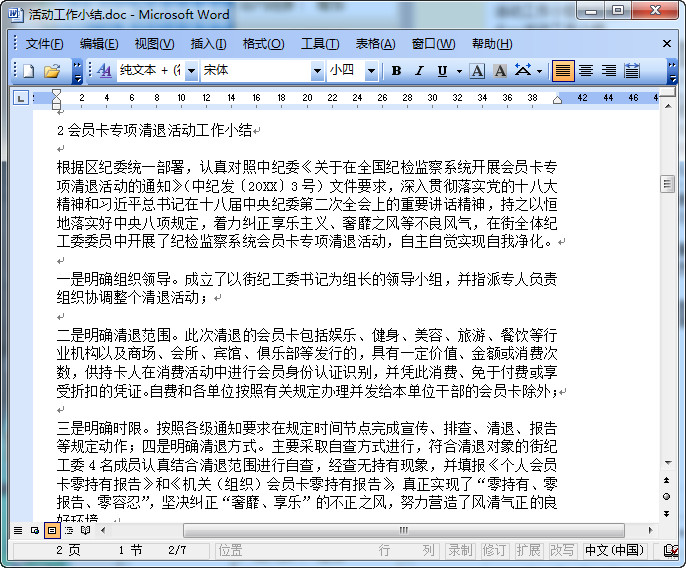
Task: Click the horizontal scrollbar thumb
Action: point(403,530)
